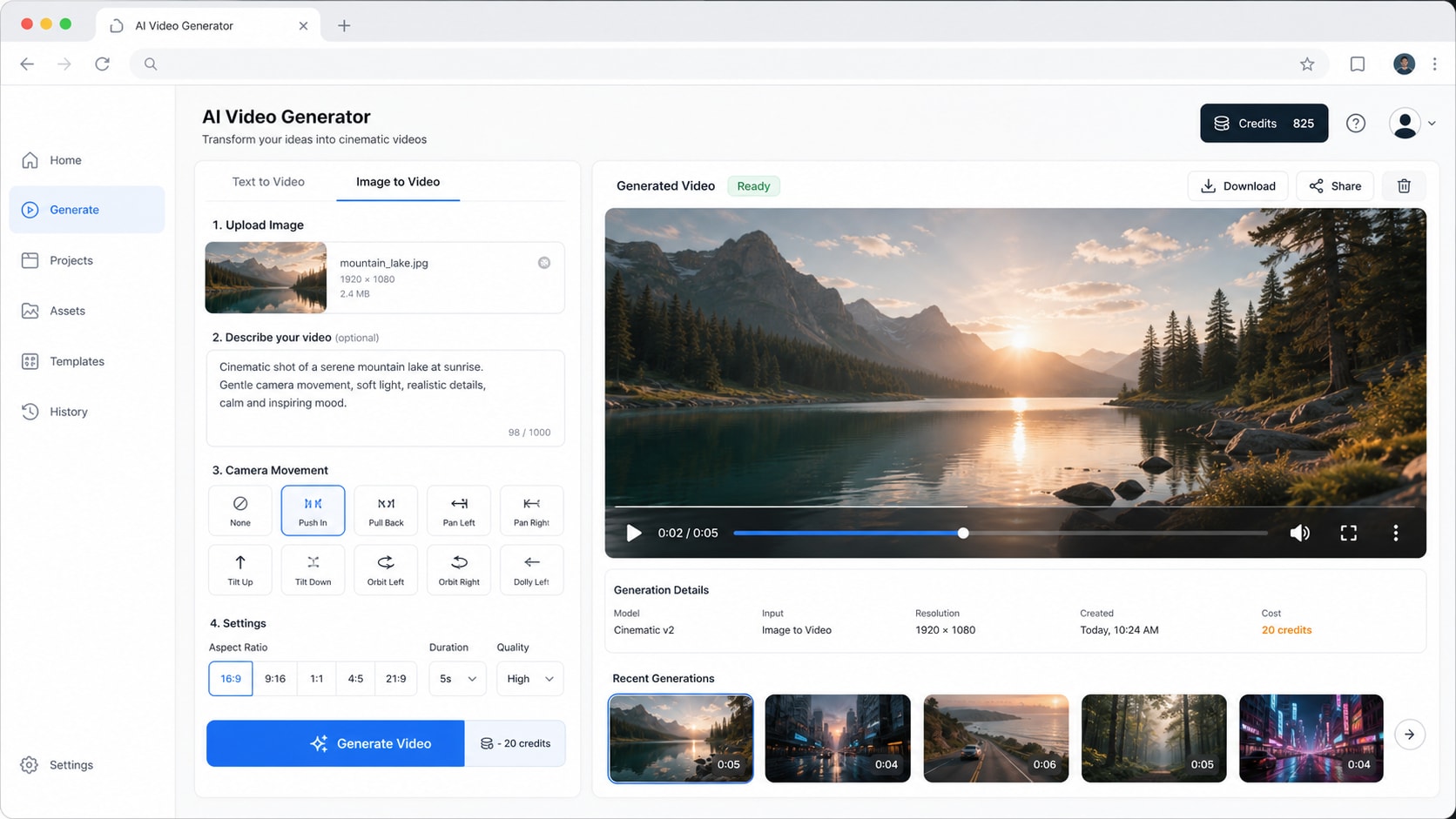Select the Tilt Down camera movement

pyautogui.click(x=313, y=569)
